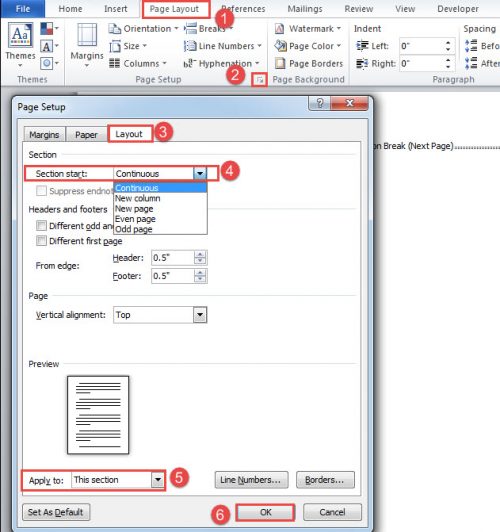Click Indent Left value field
This screenshot has width=500, height=532.
tap(421, 46)
